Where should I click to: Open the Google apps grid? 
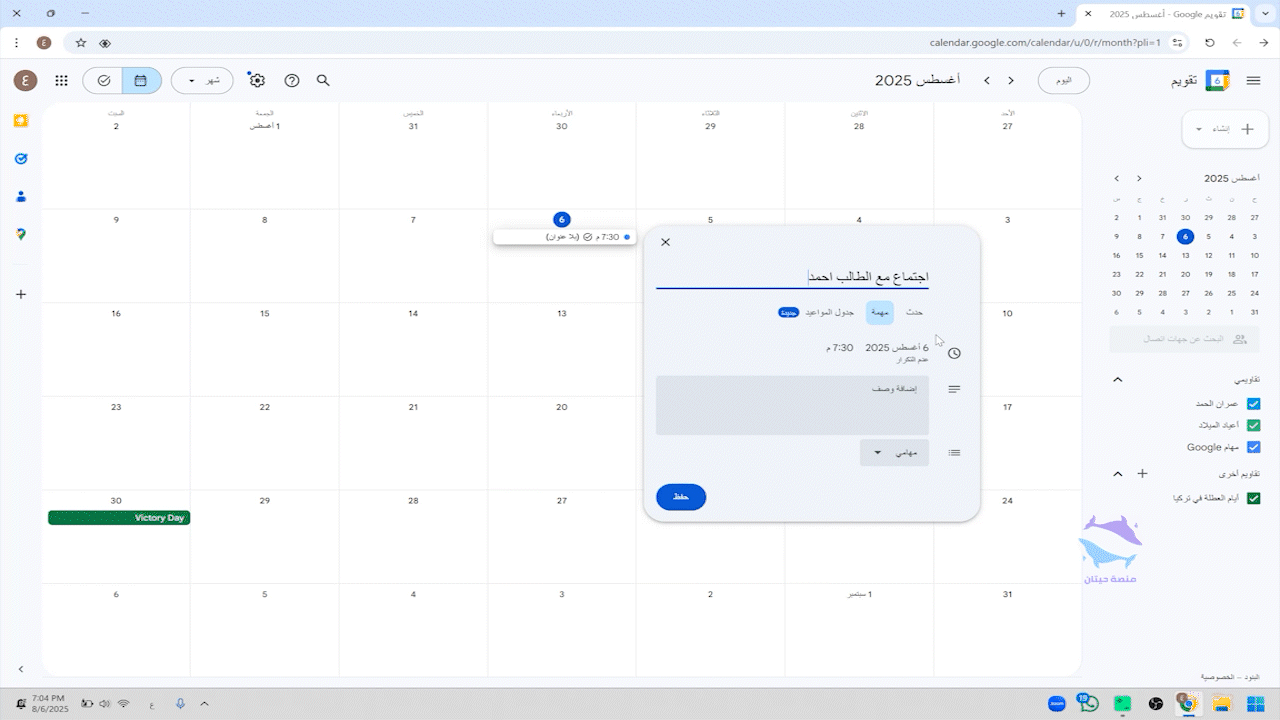click(x=62, y=81)
